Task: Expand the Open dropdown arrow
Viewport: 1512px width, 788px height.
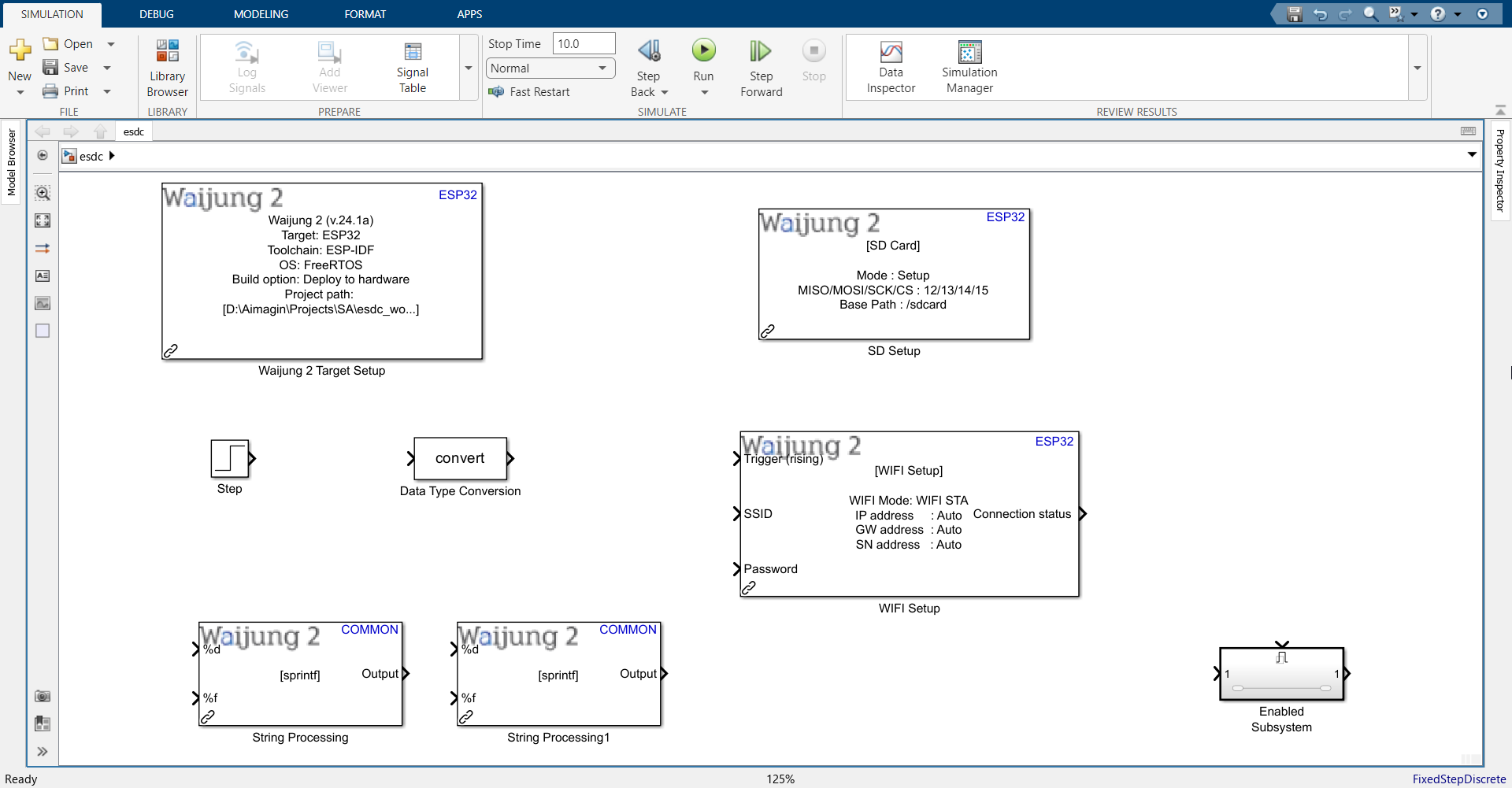Action: click(x=111, y=44)
